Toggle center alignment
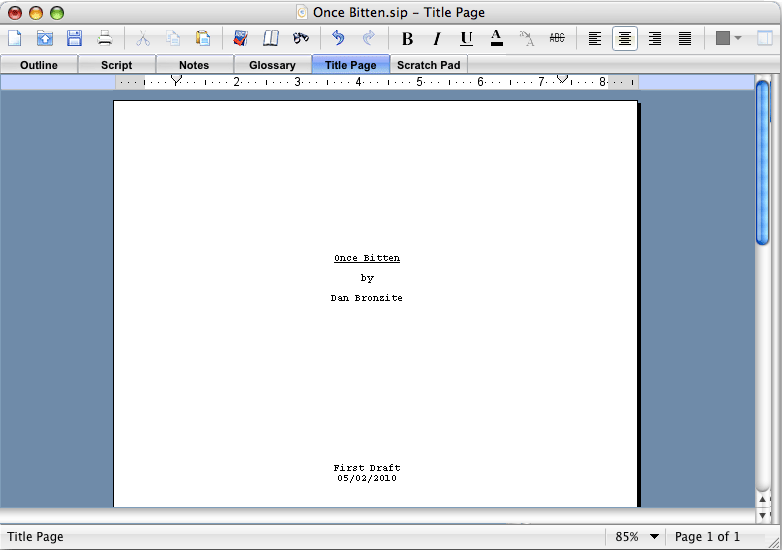782x550 pixels. pyautogui.click(x=624, y=38)
